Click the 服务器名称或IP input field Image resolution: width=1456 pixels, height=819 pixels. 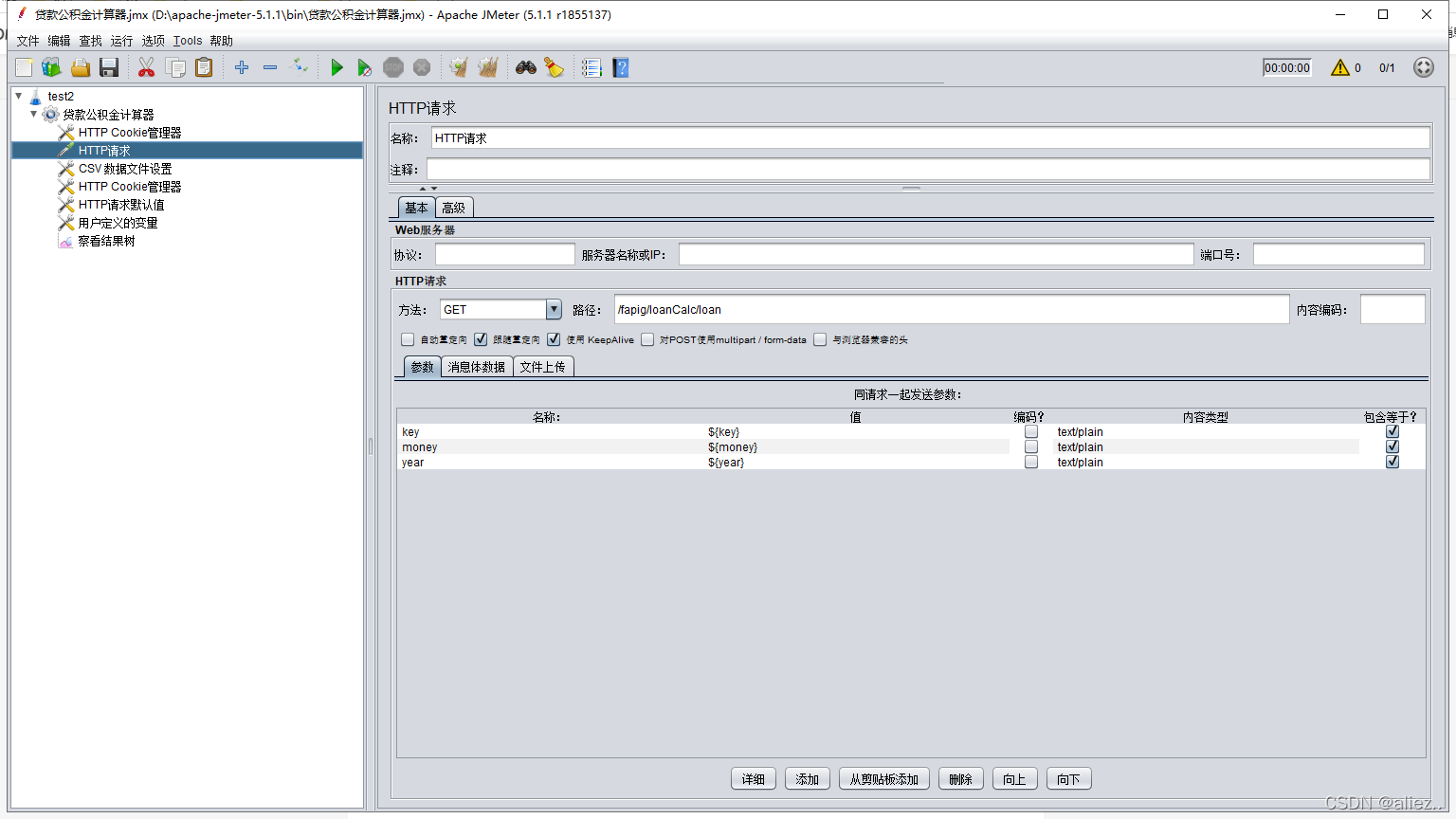pyautogui.click(x=936, y=254)
